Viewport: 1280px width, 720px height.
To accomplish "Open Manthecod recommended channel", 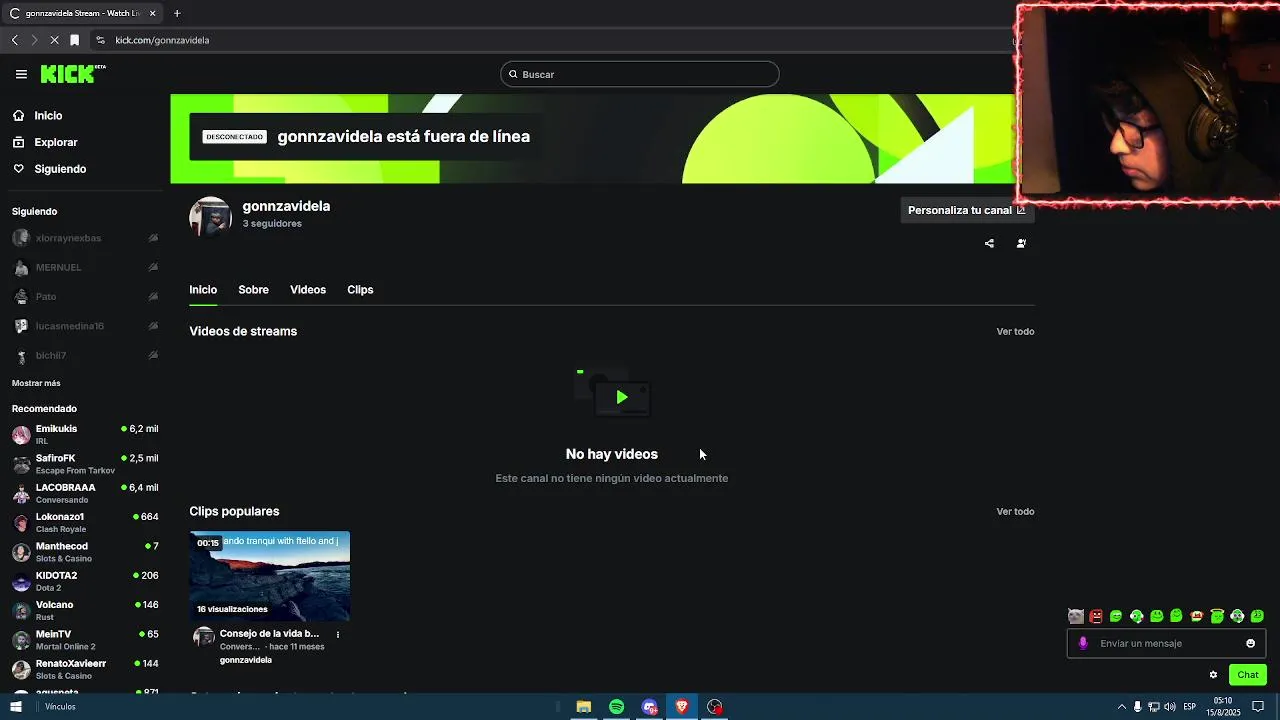I will (85, 552).
